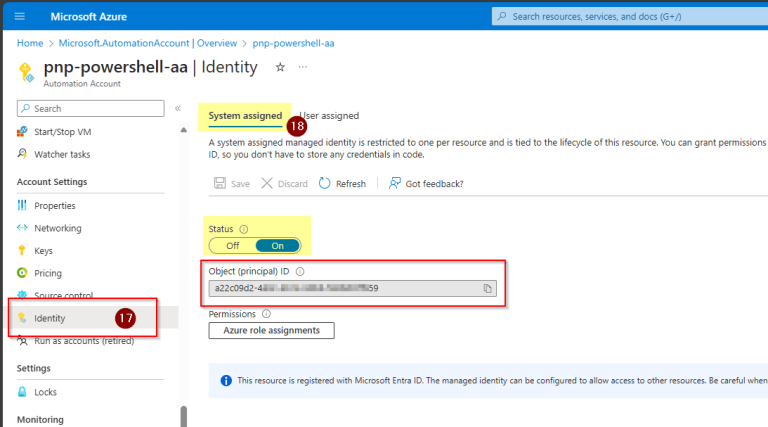This screenshot has width=768, height=427.
Task: Favorite this page with the star icon
Action: [280, 67]
